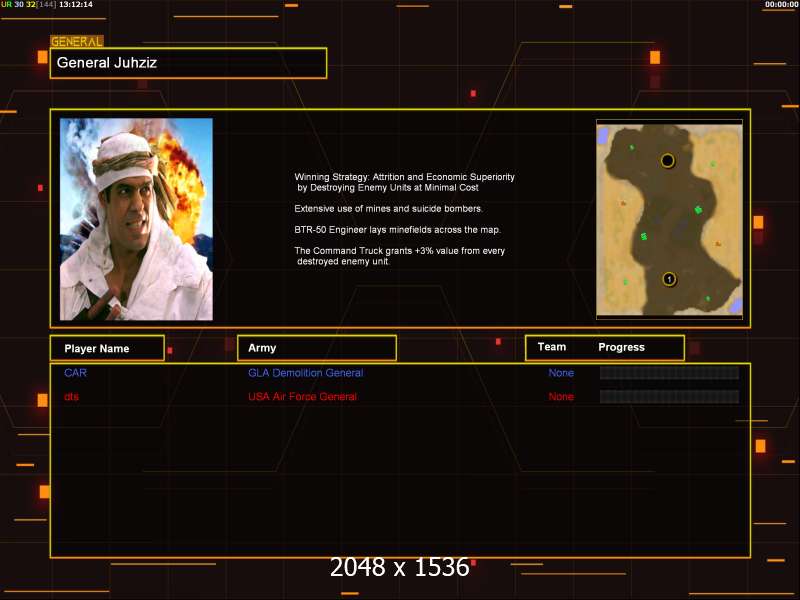
Task: Click the GENERAL label tag
Action: [77, 41]
